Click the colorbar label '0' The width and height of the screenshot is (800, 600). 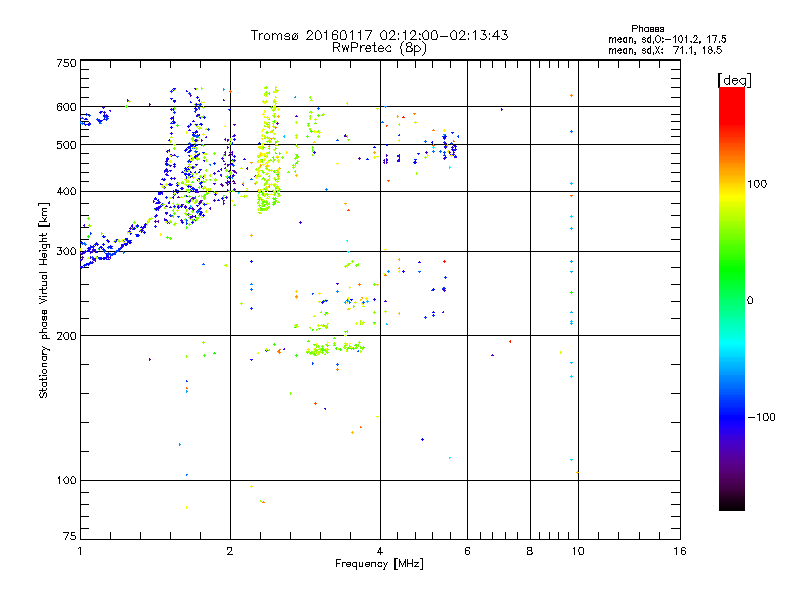click(x=750, y=301)
